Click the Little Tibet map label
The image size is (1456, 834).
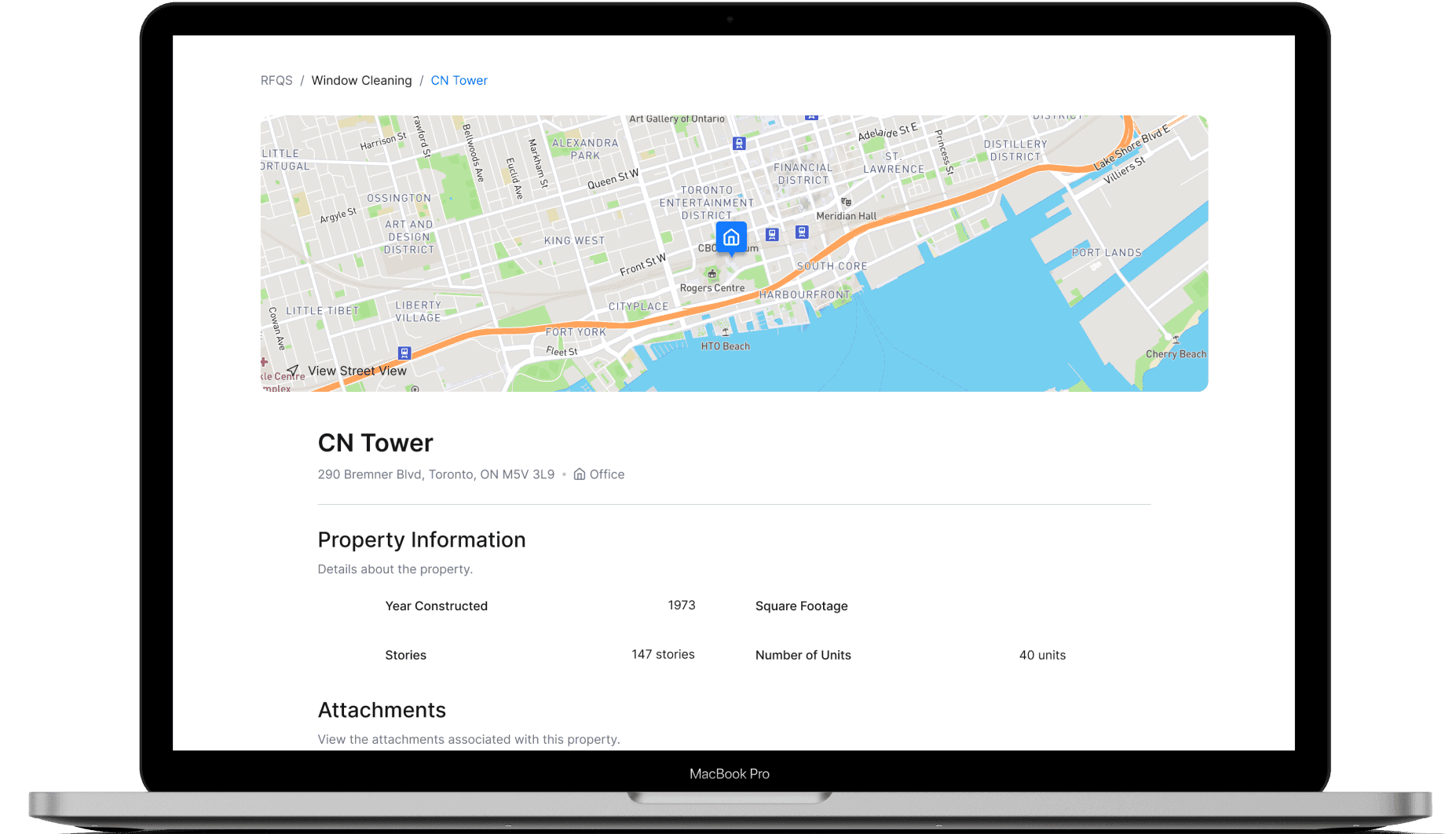coord(322,311)
